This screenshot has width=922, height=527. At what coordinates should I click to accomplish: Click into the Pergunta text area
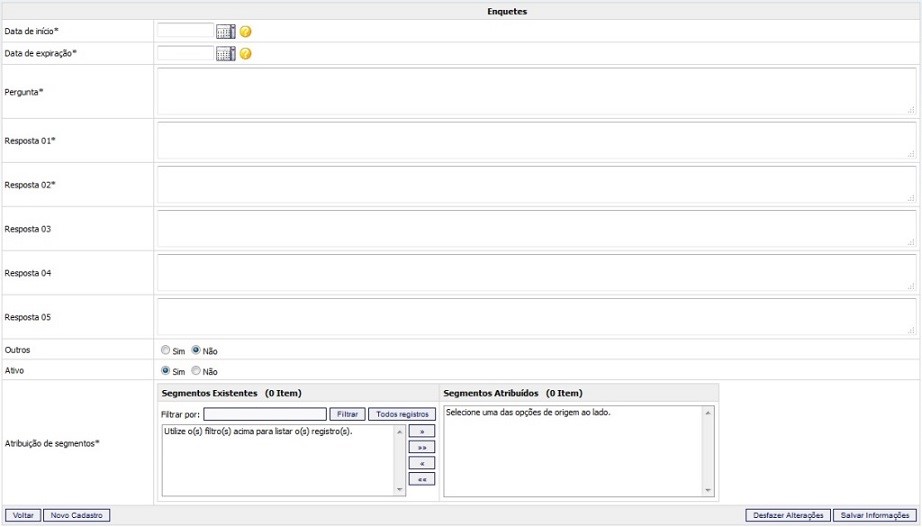pos(535,92)
